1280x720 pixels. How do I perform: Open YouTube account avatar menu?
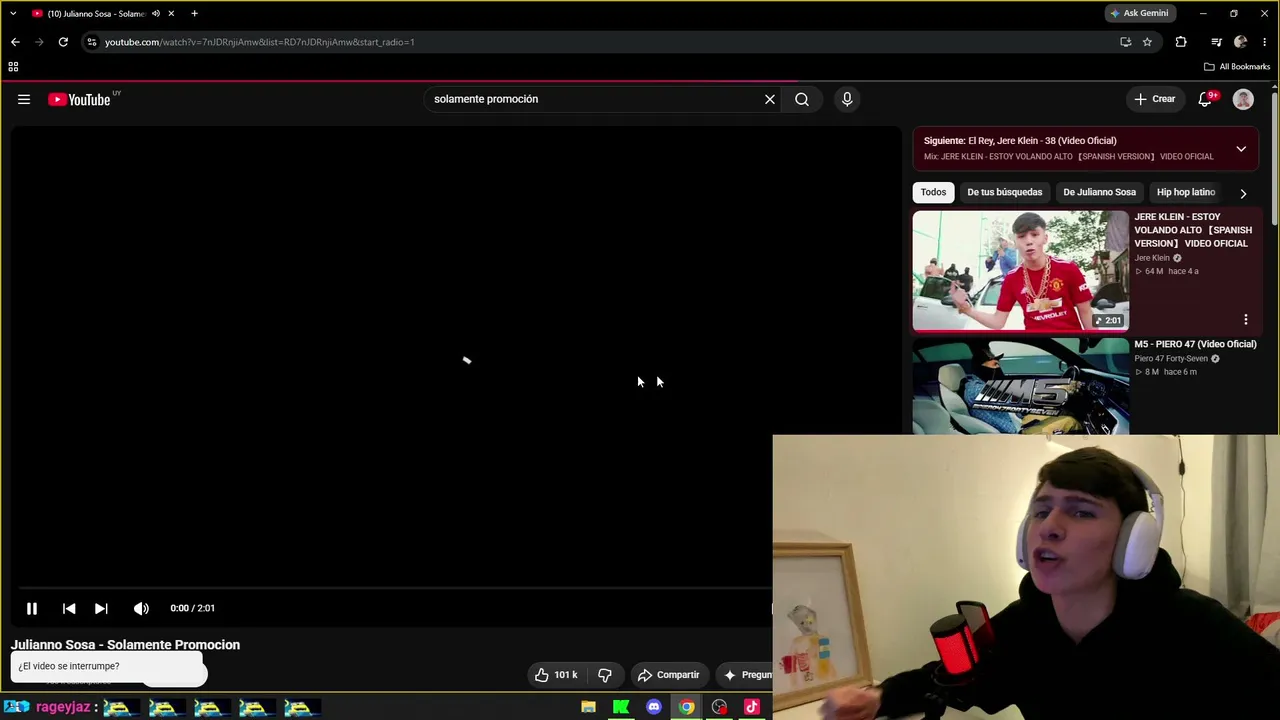pos(1243,99)
